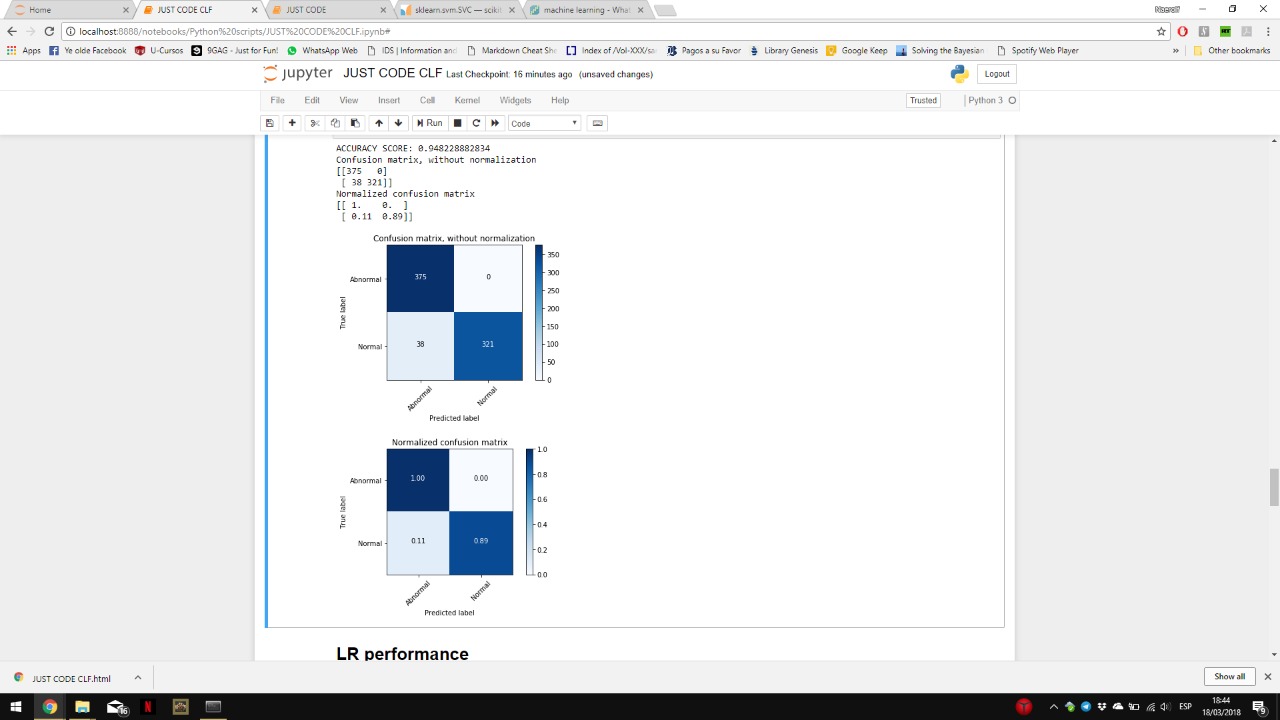Open the Opera extension icon
Viewport: 1280px width, 720px height.
[1182, 31]
